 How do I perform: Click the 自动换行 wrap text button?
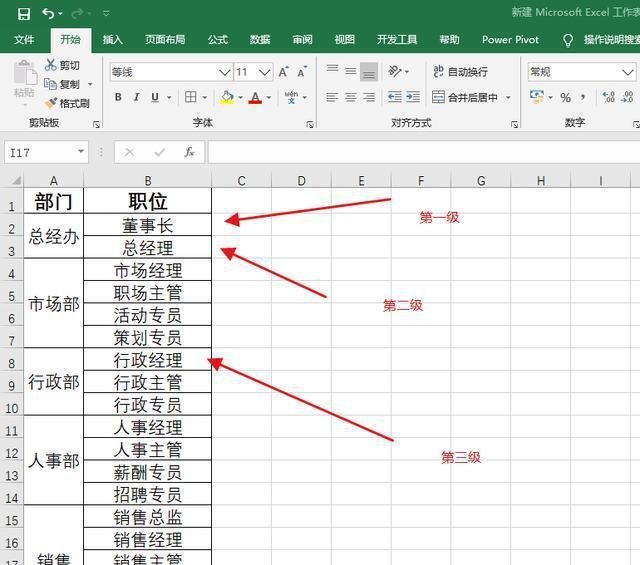click(460, 71)
